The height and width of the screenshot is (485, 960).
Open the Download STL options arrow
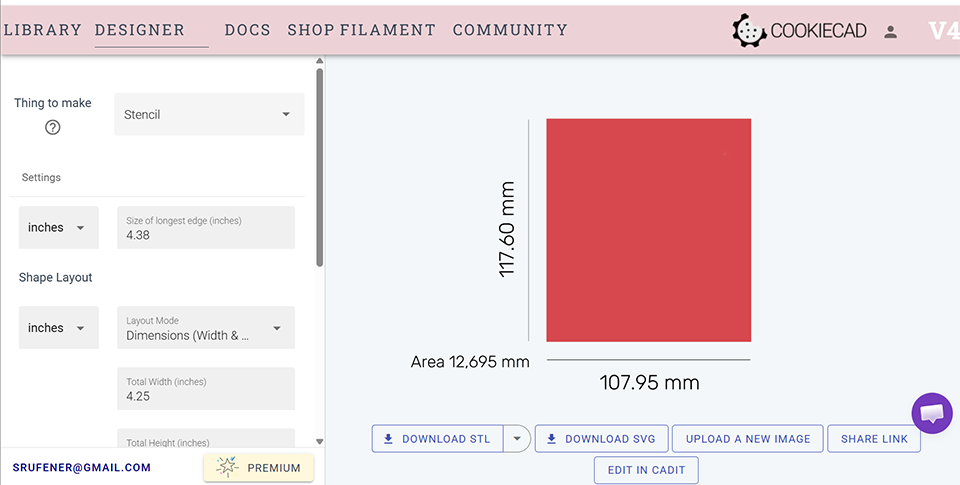pos(517,439)
